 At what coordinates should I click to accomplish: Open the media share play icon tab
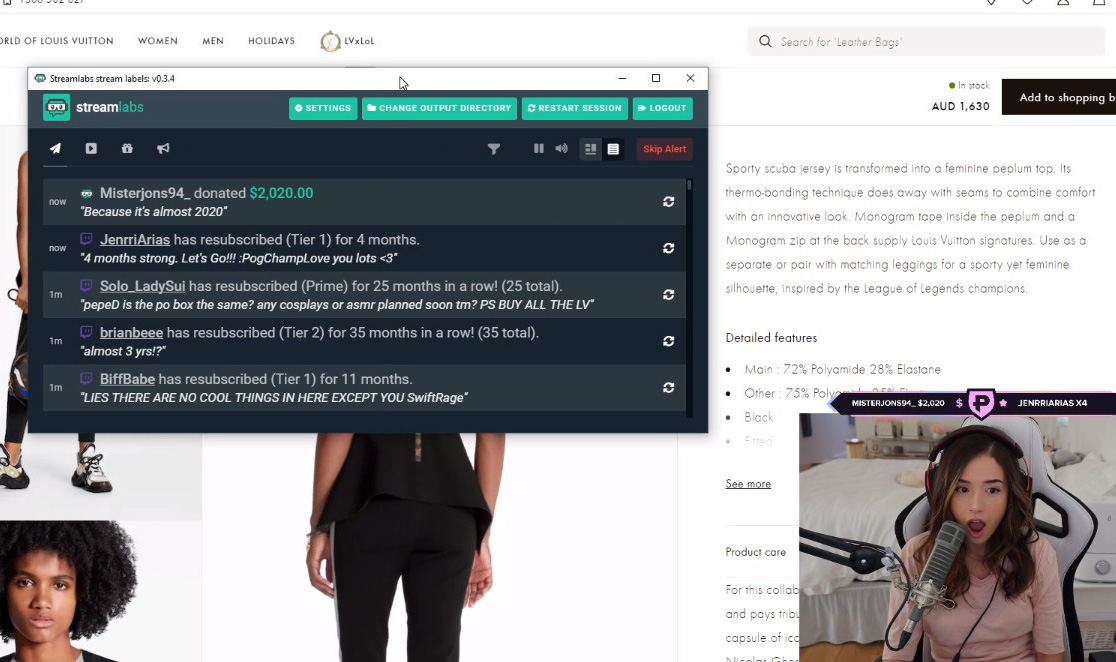coord(91,149)
